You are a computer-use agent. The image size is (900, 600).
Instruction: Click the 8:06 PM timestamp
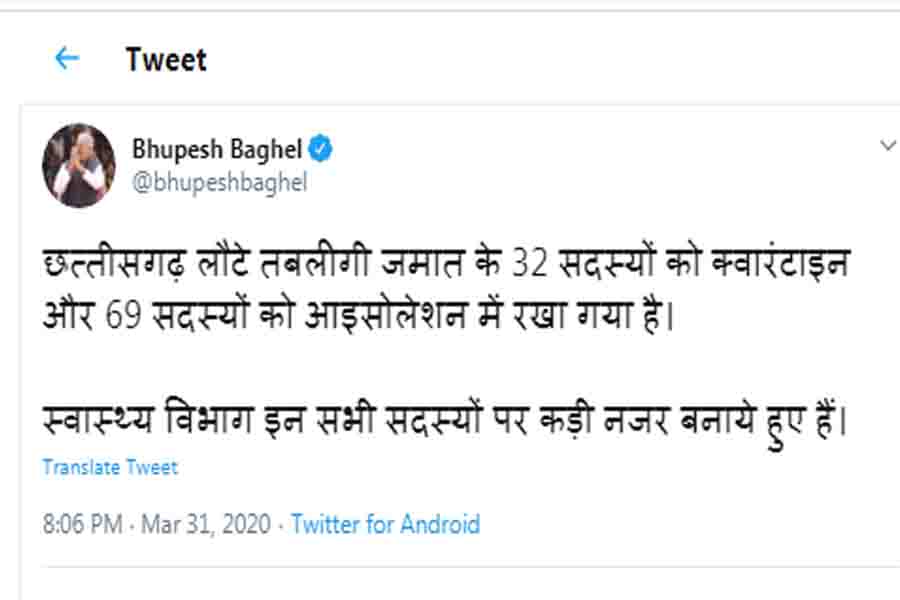pos(83,524)
